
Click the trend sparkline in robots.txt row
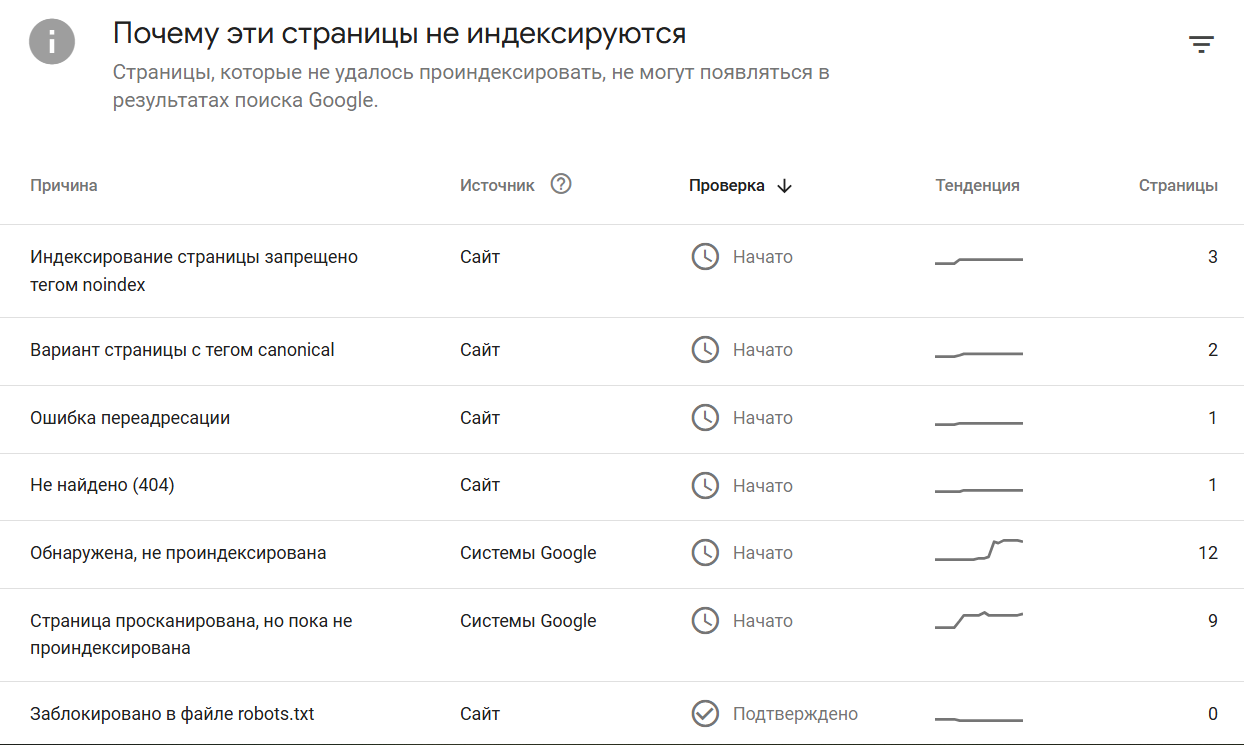click(979, 719)
